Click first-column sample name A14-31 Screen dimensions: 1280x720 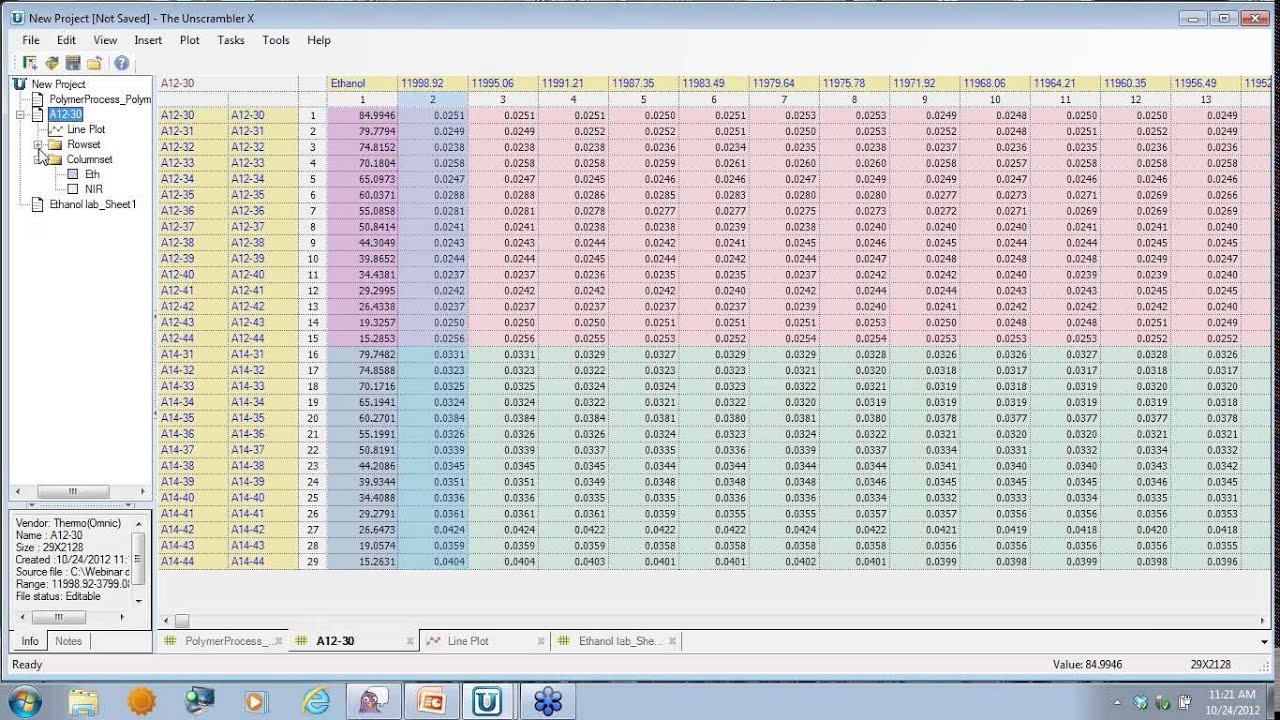click(193, 354)
